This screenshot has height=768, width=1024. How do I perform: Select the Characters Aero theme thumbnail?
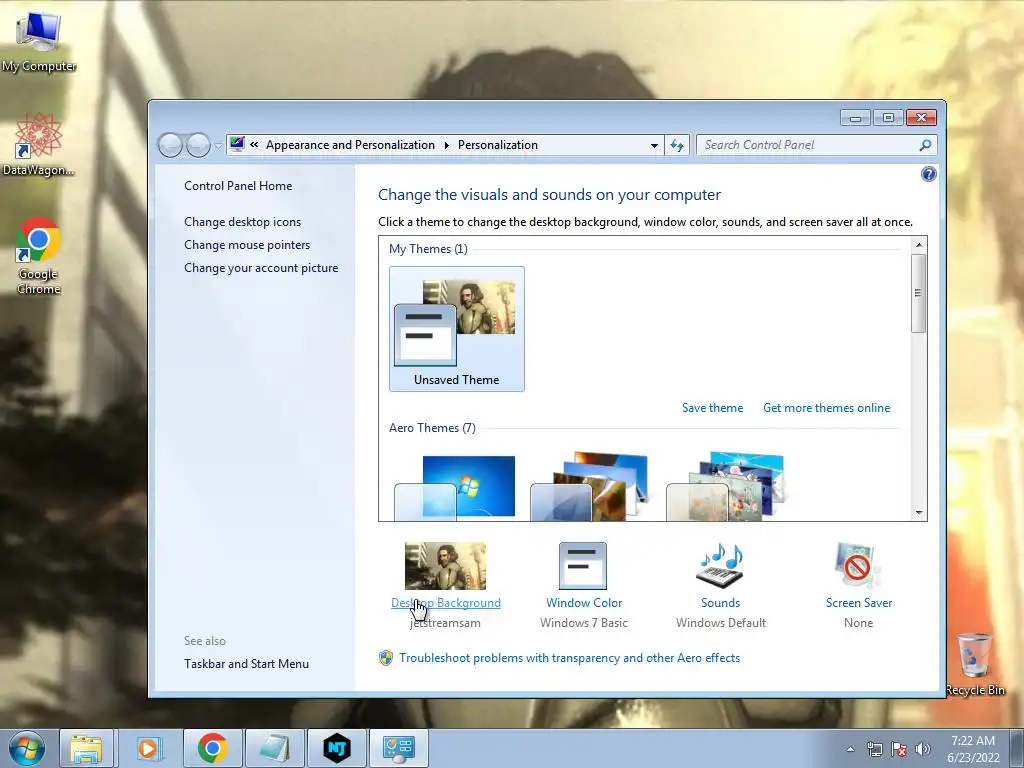click(x=726, y=487)
